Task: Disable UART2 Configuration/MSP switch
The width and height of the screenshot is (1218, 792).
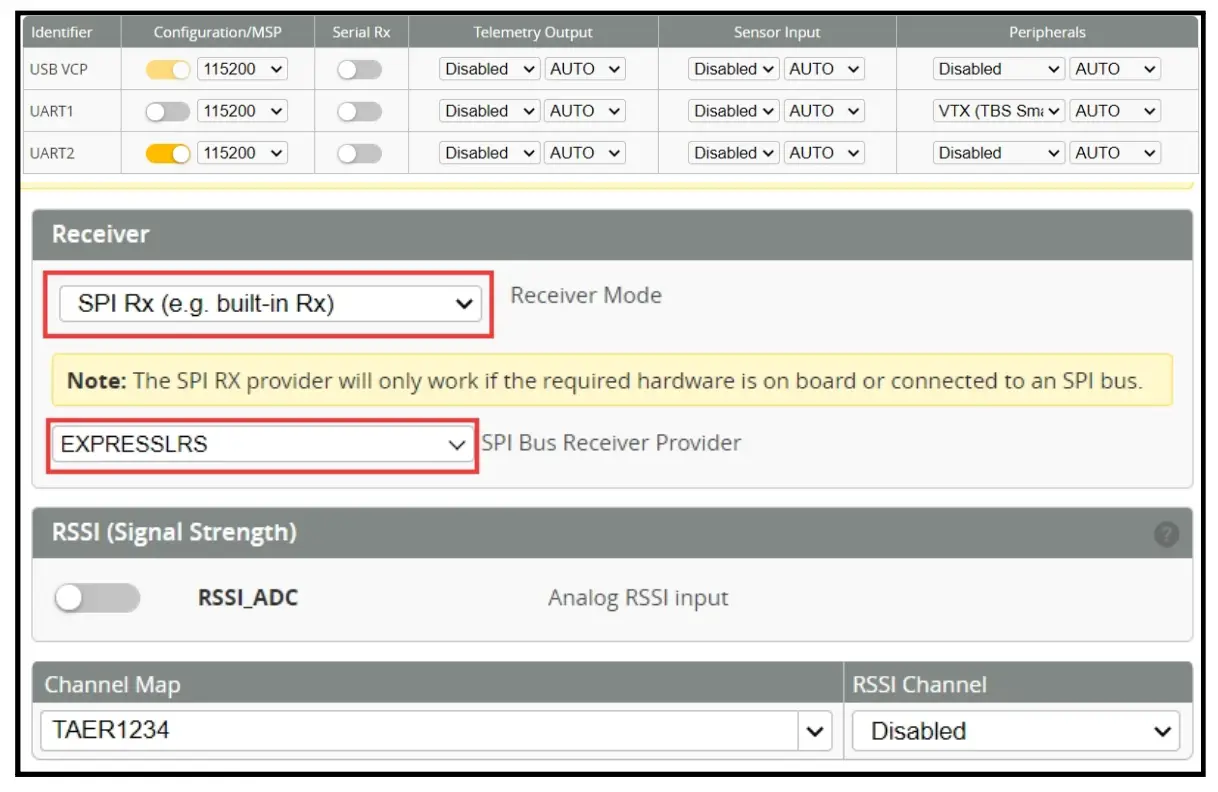Action: tap(168, 154)
